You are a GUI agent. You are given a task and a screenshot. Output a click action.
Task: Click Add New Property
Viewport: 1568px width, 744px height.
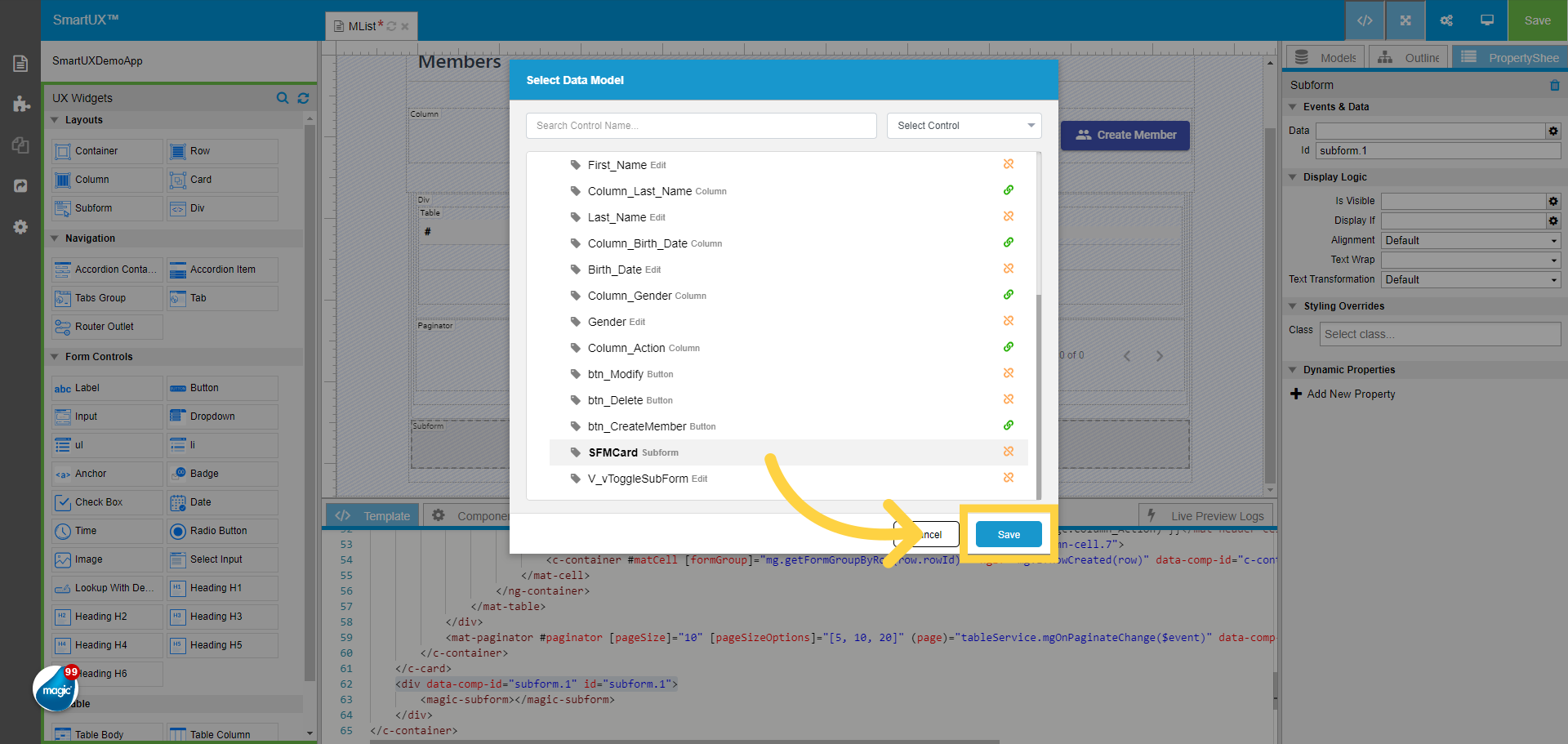click(x=1343, y=394)
